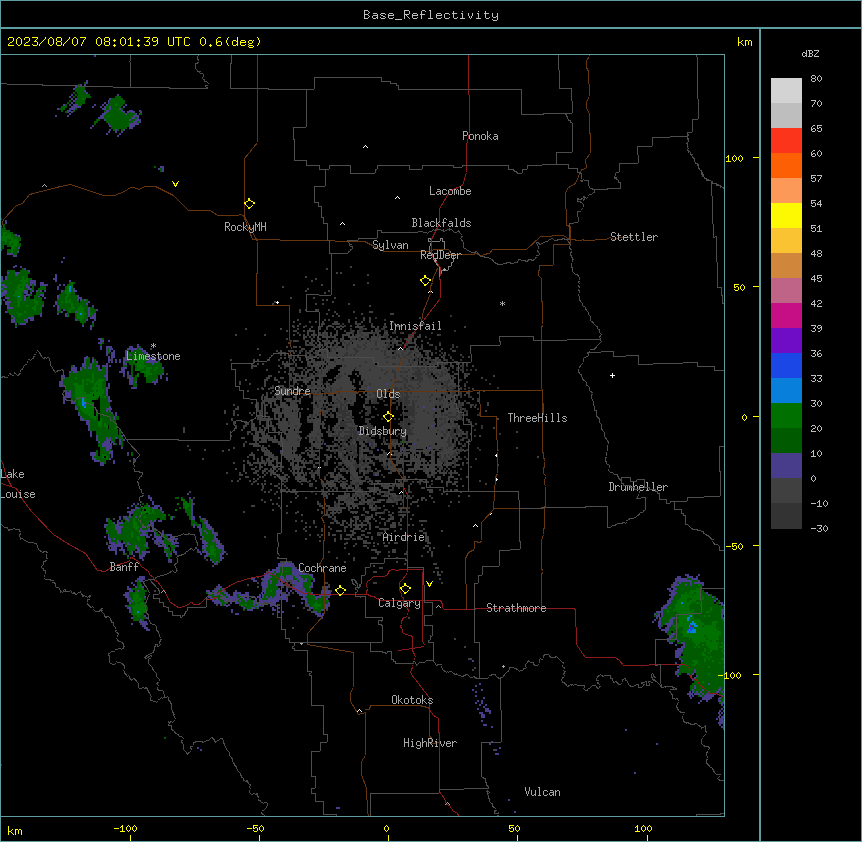
Task: Click the blue core in the southeast storm cell
Action: click(692, 625)
